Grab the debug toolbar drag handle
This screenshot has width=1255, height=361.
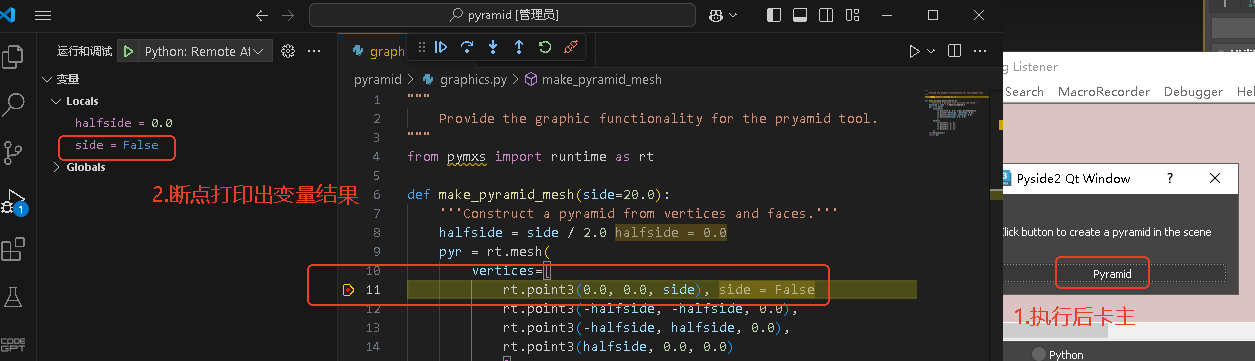(x=422, y=47)
